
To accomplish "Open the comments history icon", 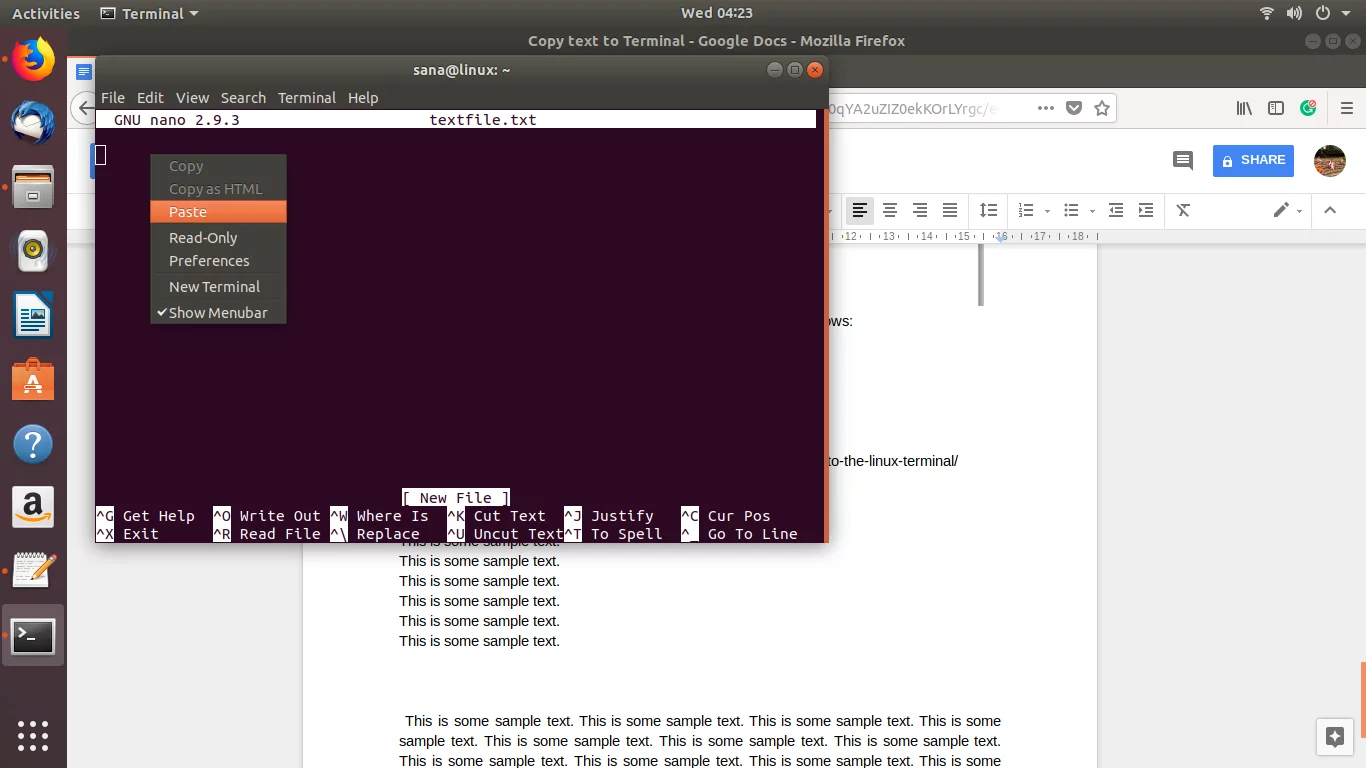I will point(1183,160).
